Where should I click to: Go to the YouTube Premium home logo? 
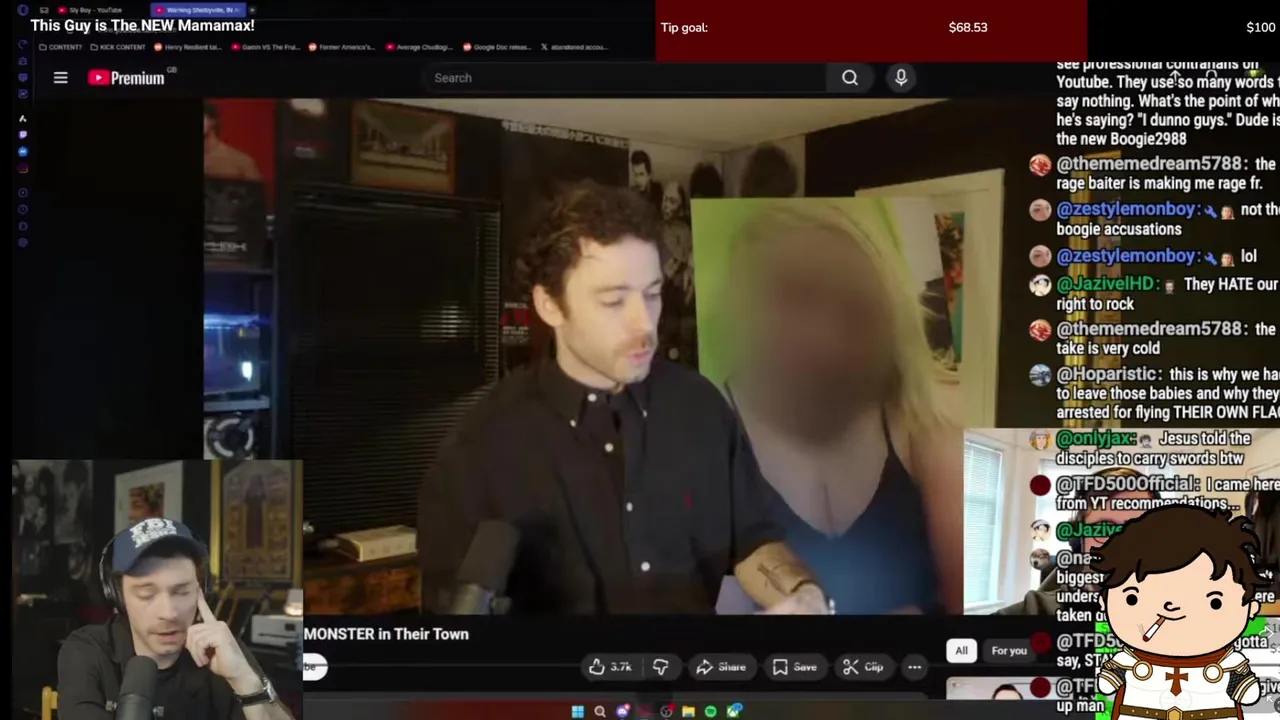(x=127, y=78)
